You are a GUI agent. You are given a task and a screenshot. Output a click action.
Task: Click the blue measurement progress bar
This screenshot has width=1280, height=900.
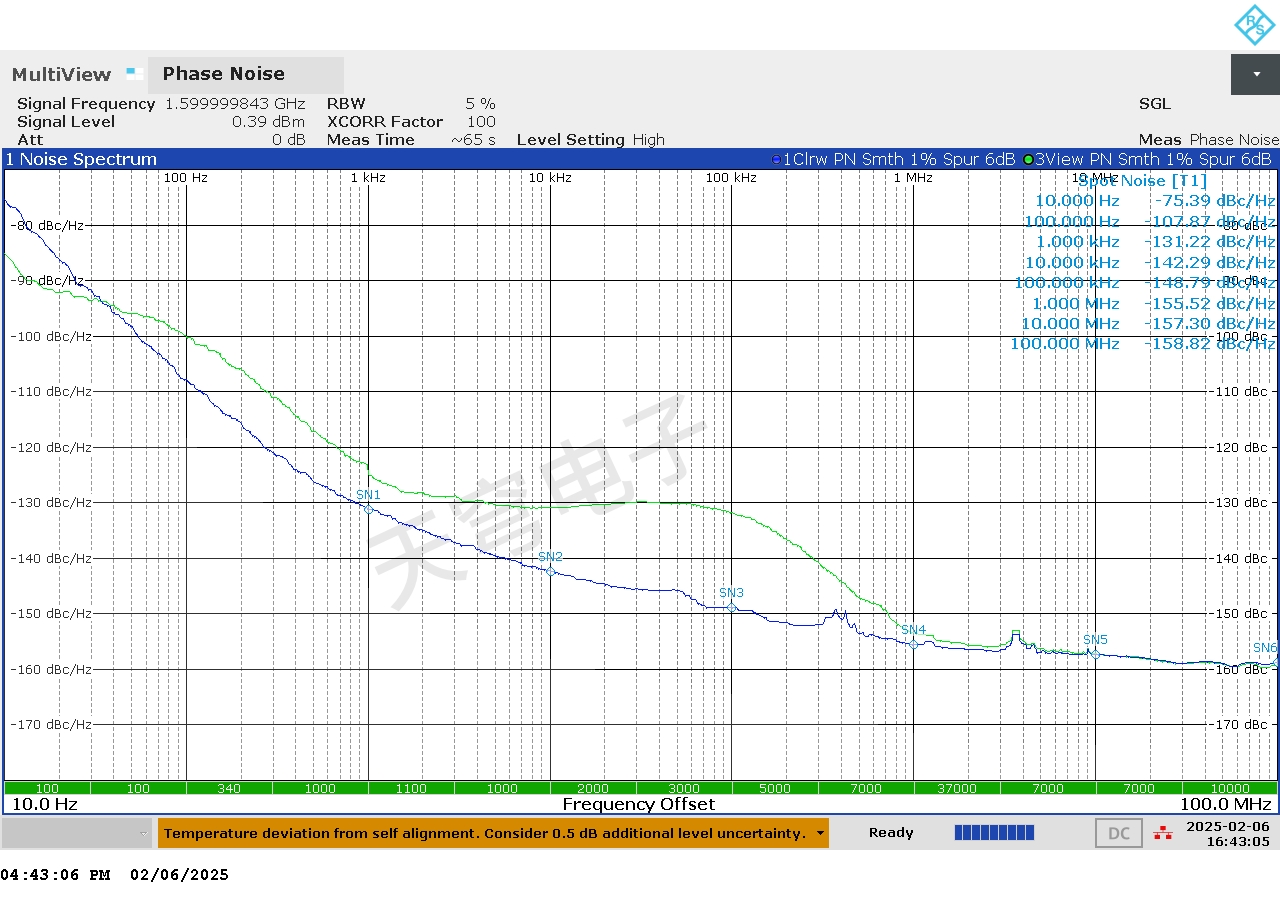click(994, 832)
